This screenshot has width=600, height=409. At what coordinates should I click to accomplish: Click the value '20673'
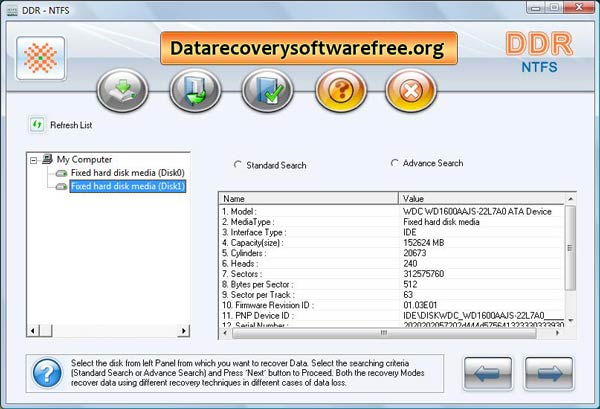[415, 253]
